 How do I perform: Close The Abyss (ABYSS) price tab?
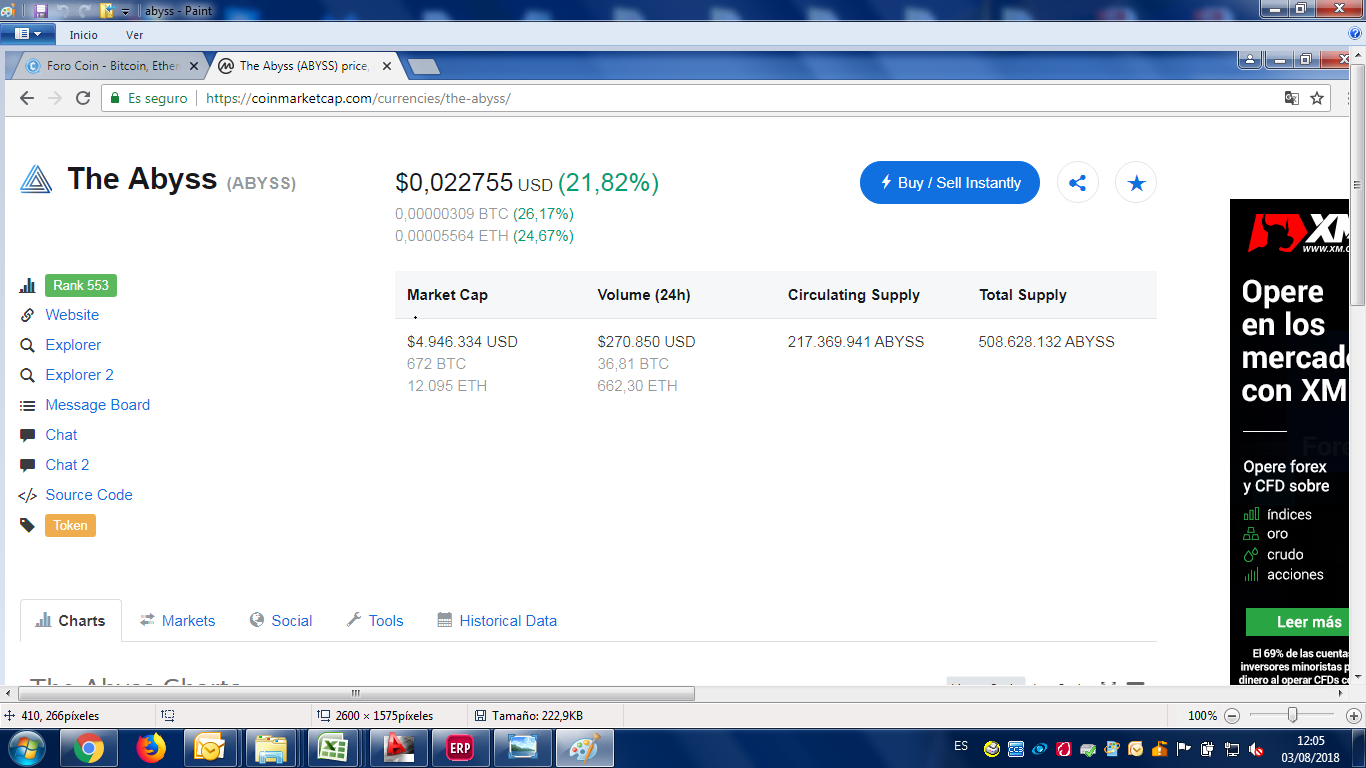(387, 66)
